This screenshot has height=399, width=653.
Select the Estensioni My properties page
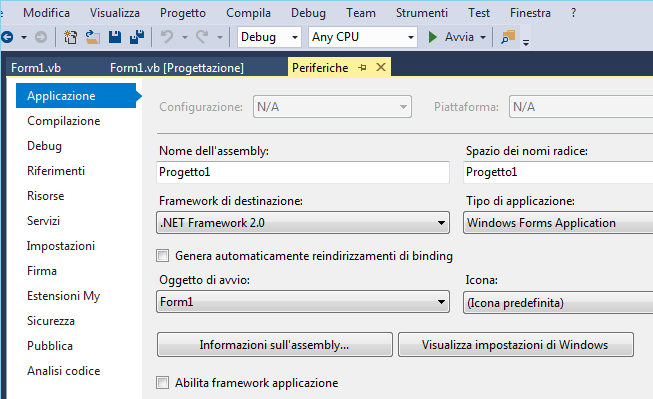(63, 296)
